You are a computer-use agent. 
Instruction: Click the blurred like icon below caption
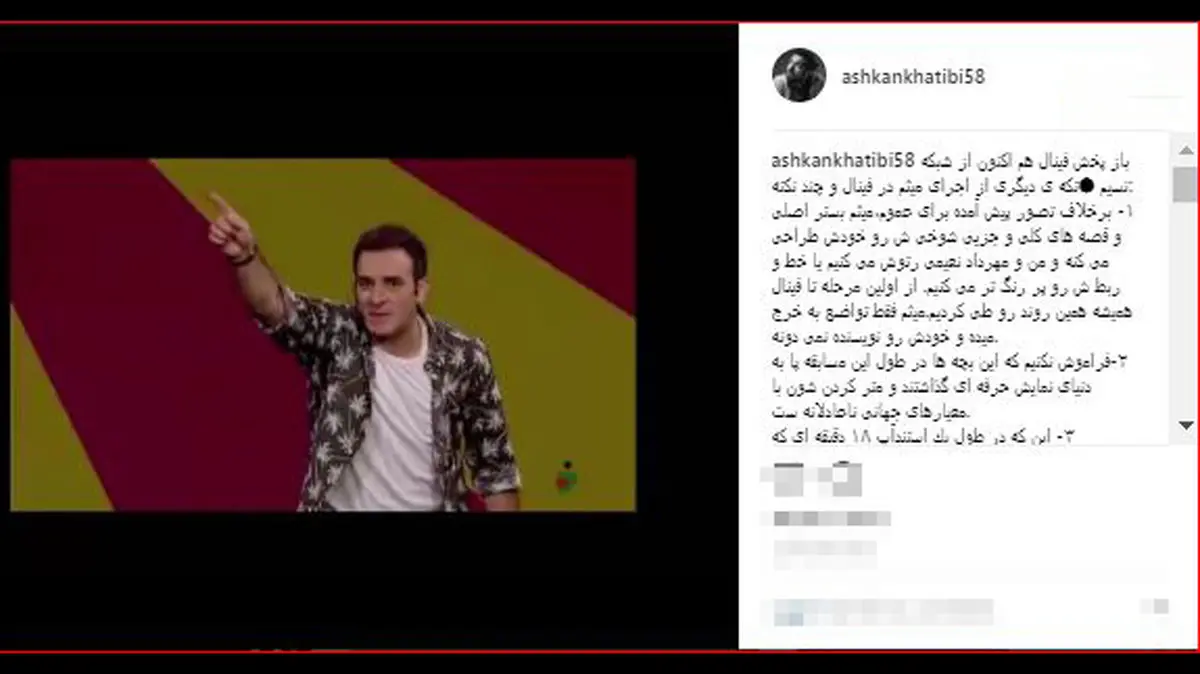click(791, 481)
